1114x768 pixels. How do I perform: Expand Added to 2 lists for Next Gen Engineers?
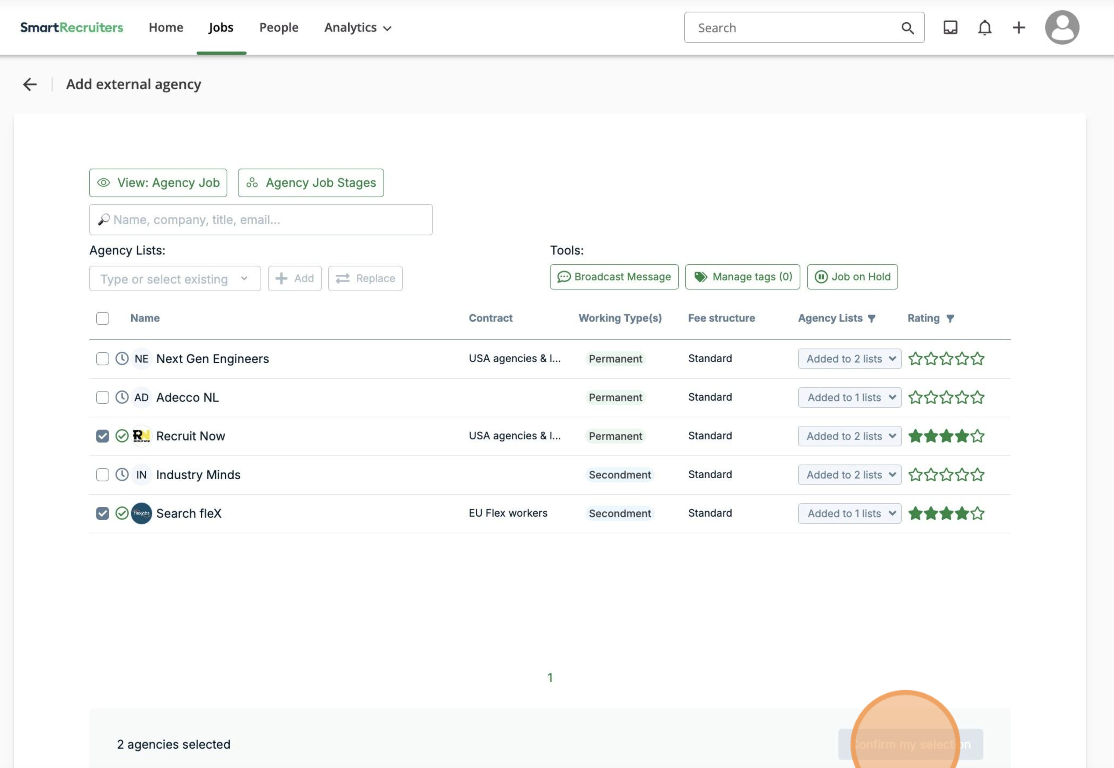[x=849, y=359]
